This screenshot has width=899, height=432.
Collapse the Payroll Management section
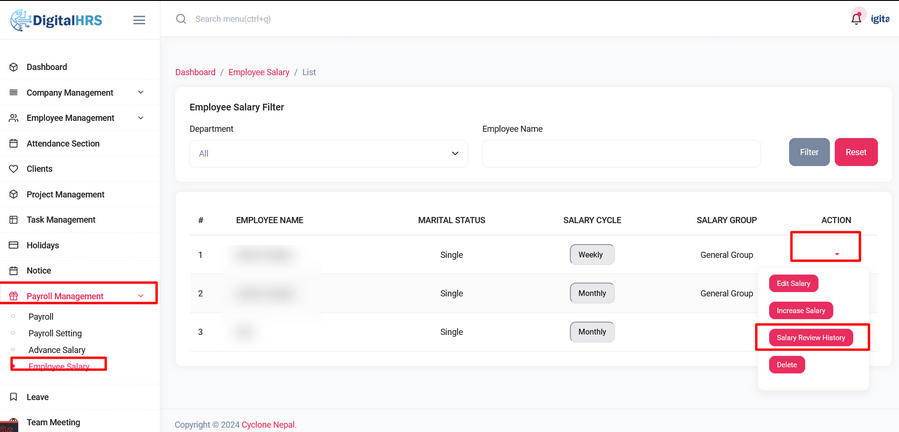pyautogui.click(x=141, y=296)
